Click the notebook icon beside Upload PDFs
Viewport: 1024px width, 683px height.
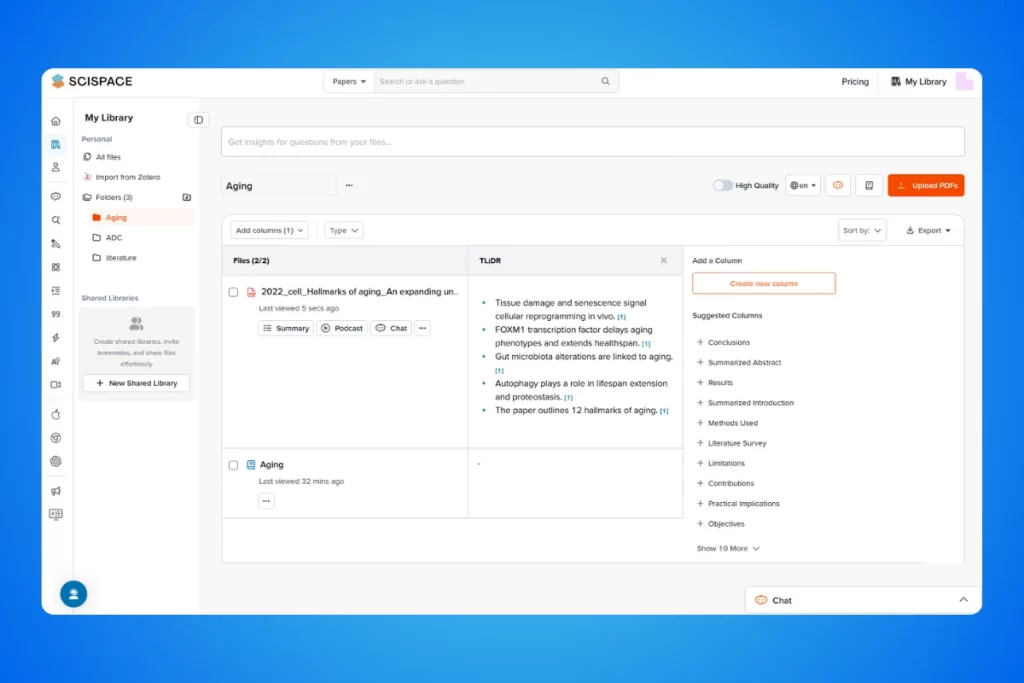coord(869,186)
